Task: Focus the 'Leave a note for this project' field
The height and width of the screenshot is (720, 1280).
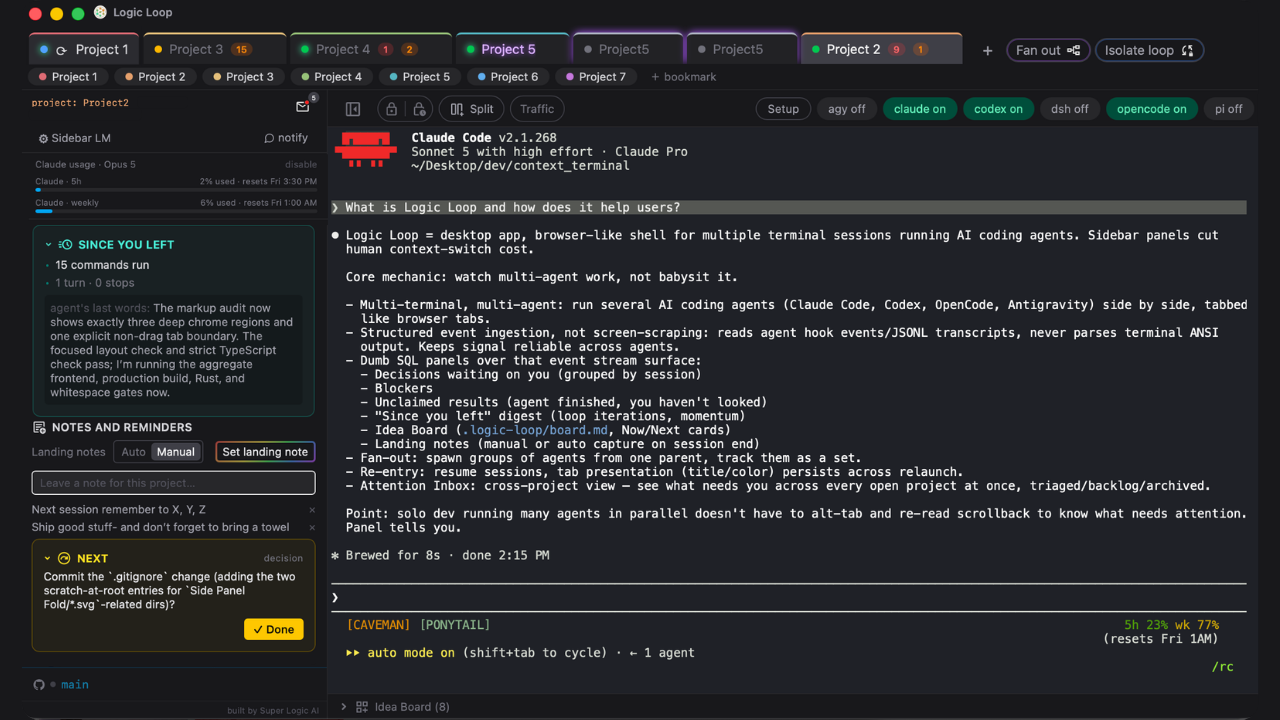Action: (173, 483)
